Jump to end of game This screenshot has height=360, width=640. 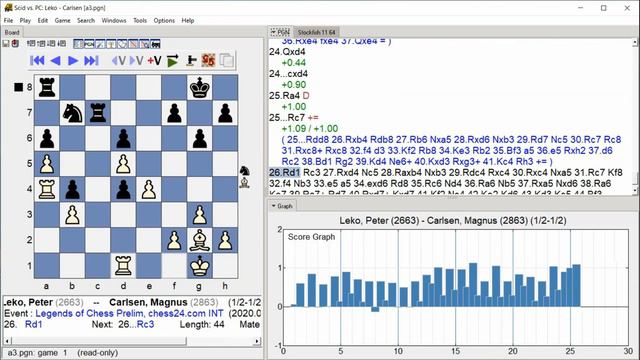tap(91, 60)
